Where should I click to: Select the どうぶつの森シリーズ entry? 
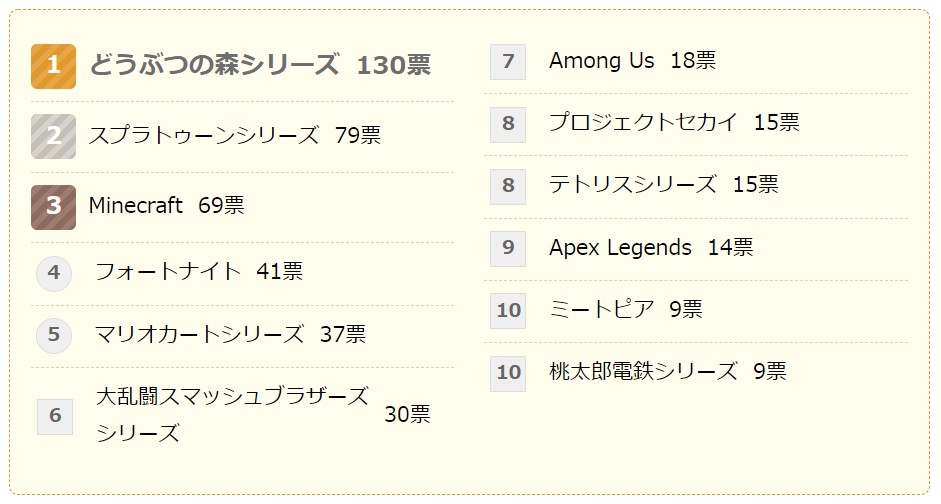click(x=214, y=66)
